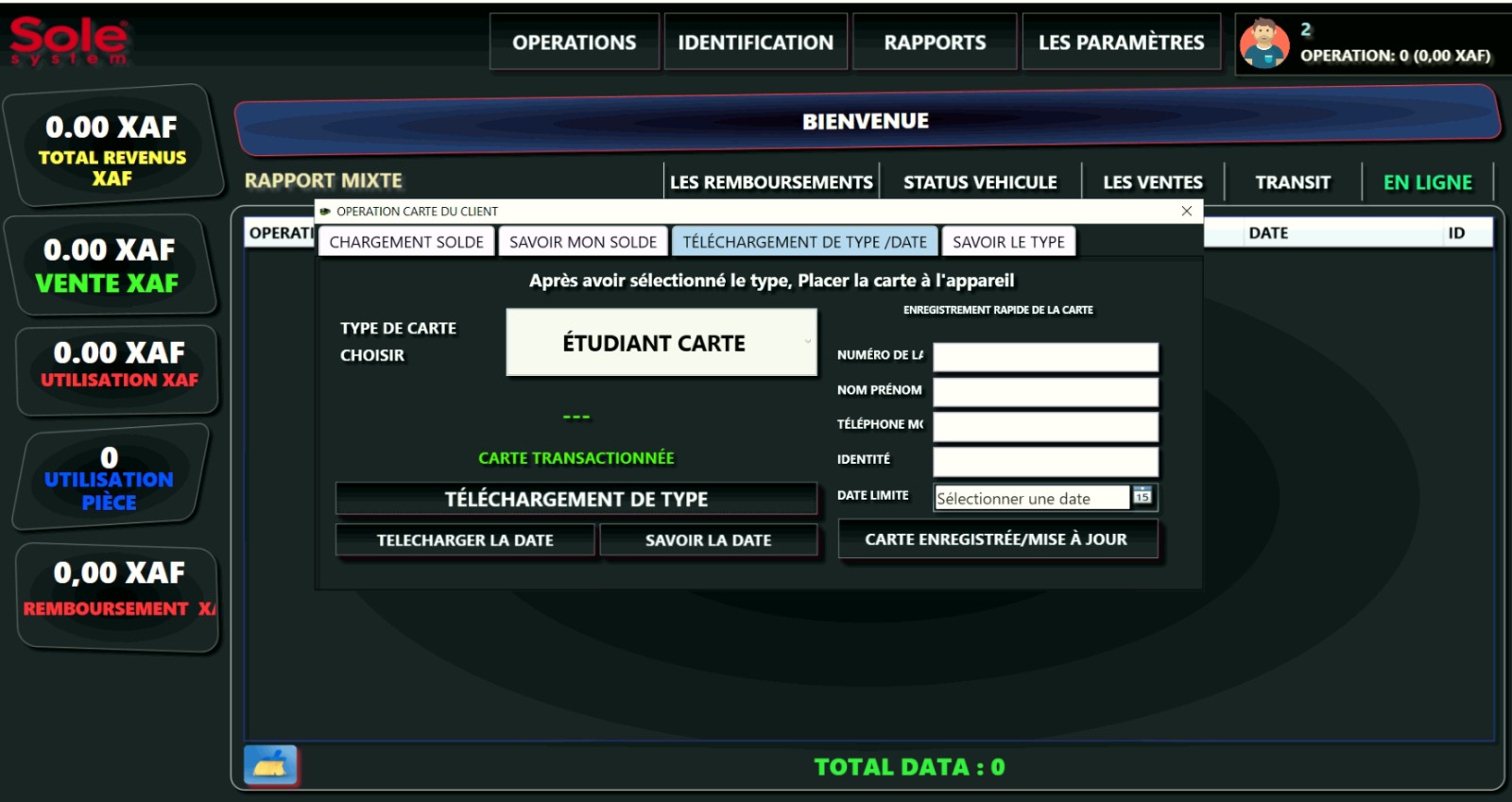Click the Sole System logo
This screenshot has height=802, width=1512.
coord(68,41)
